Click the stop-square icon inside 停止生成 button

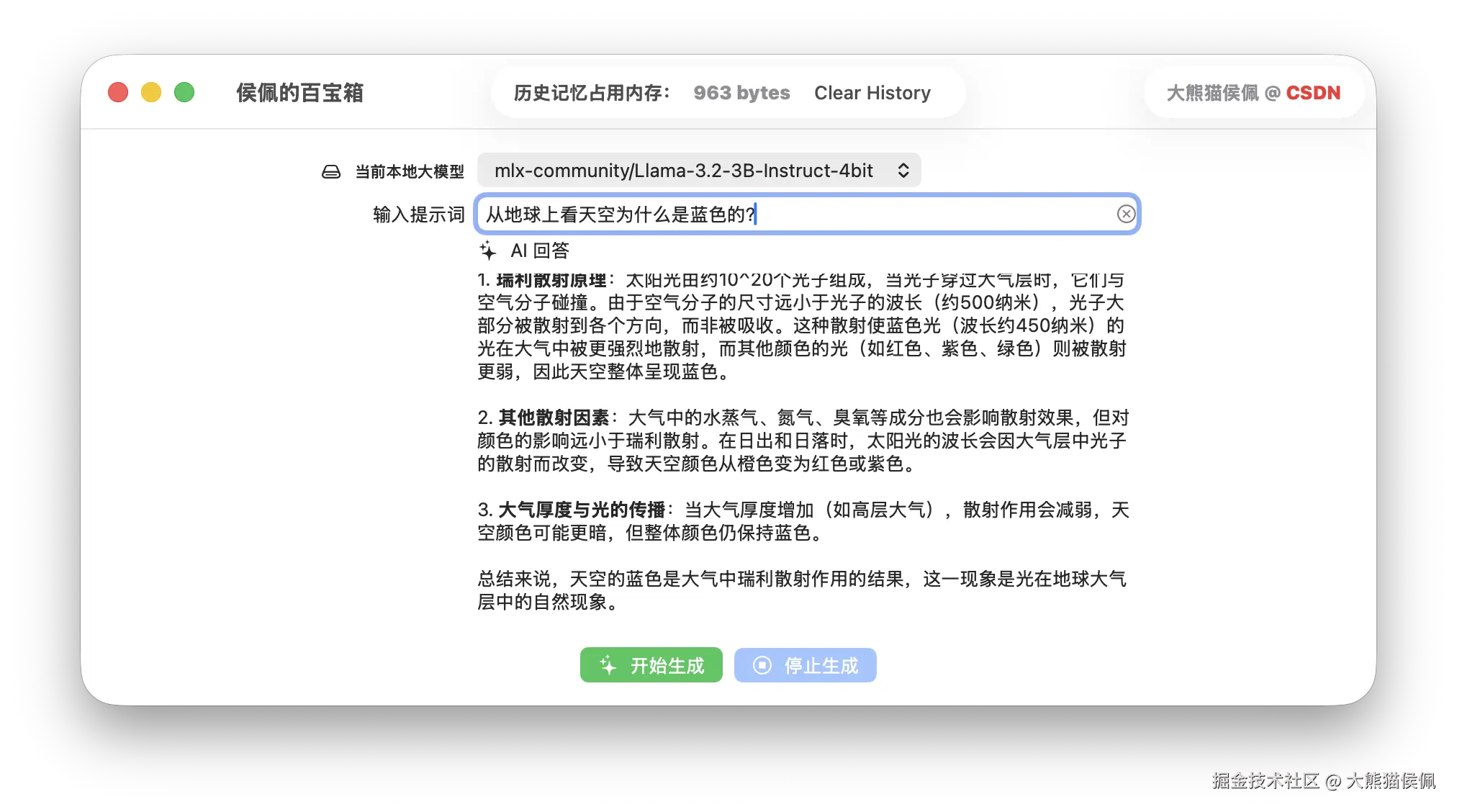[x=761, y=665]
